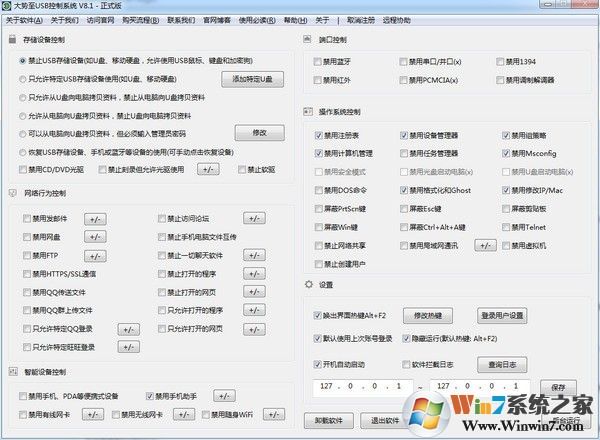The image size is (600, 440).
Task: Click 联系我们 in the menu bar
Action: pyautogui.click(x=181, y=20)
